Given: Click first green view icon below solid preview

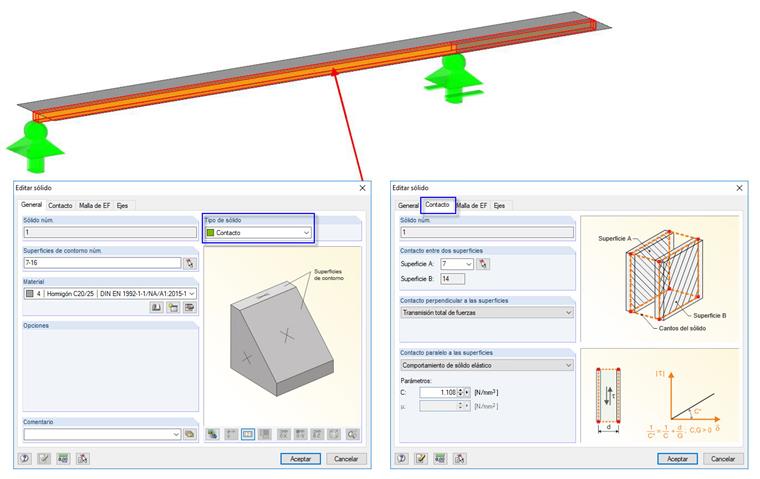Looking at the screenshot, I should pyautogui.click(x=212, y=434).
